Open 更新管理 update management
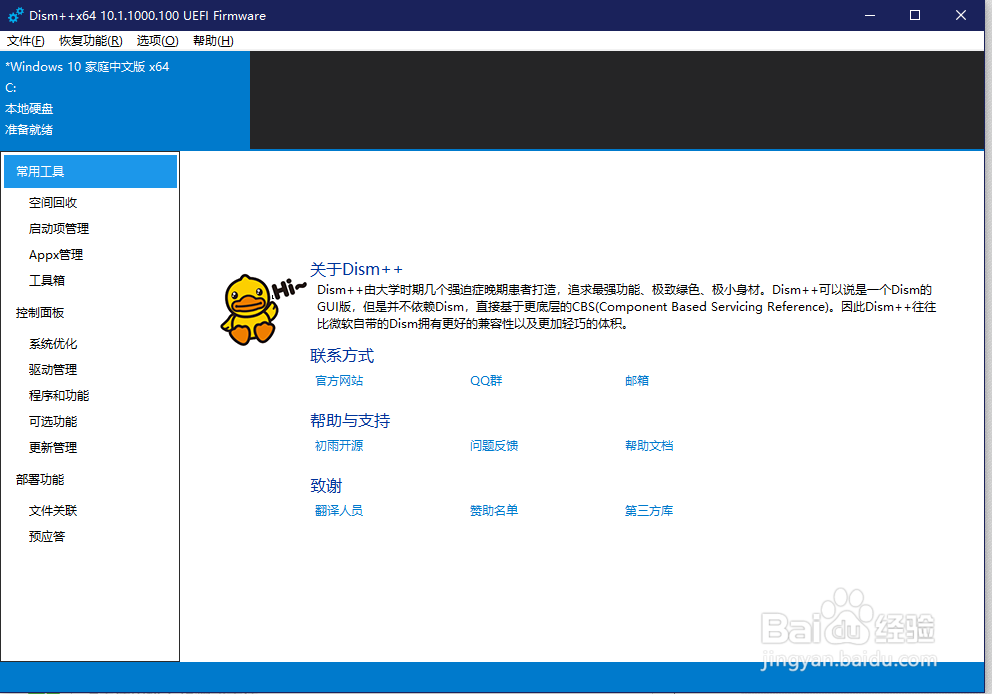The image size is (992, 694). tap(52, 447)
